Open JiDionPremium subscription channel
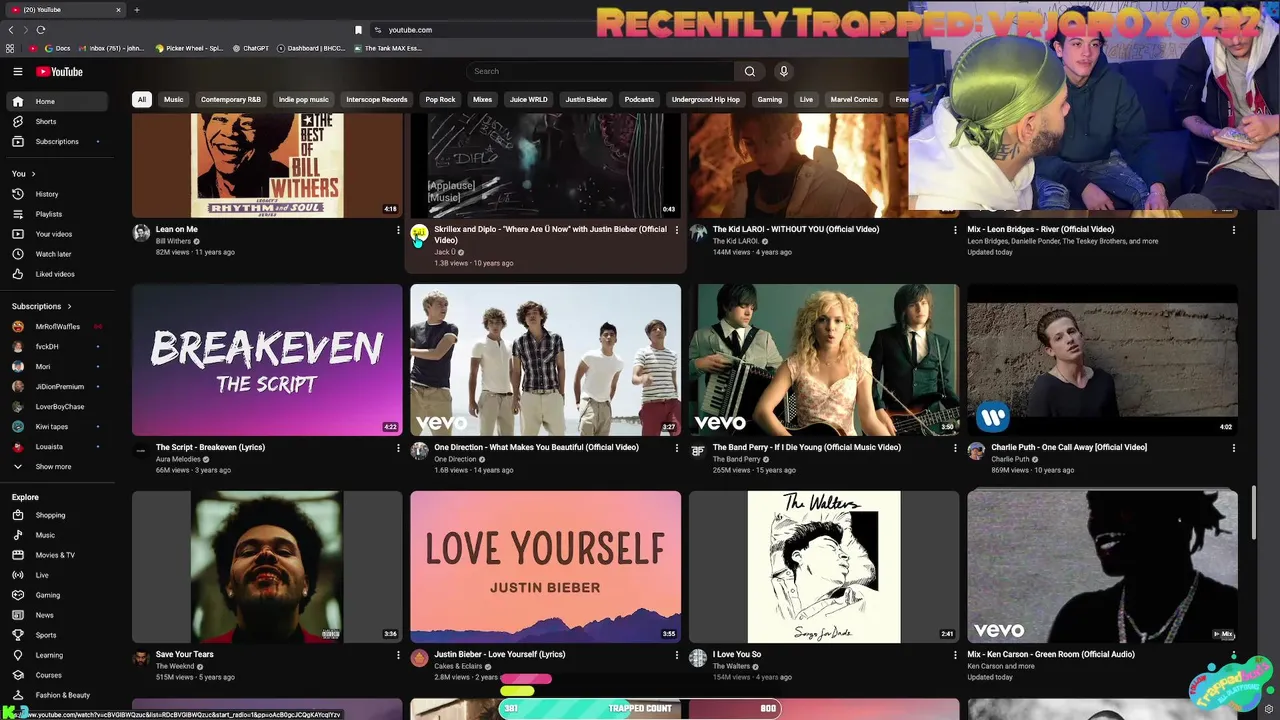 [x=56, y=386]
